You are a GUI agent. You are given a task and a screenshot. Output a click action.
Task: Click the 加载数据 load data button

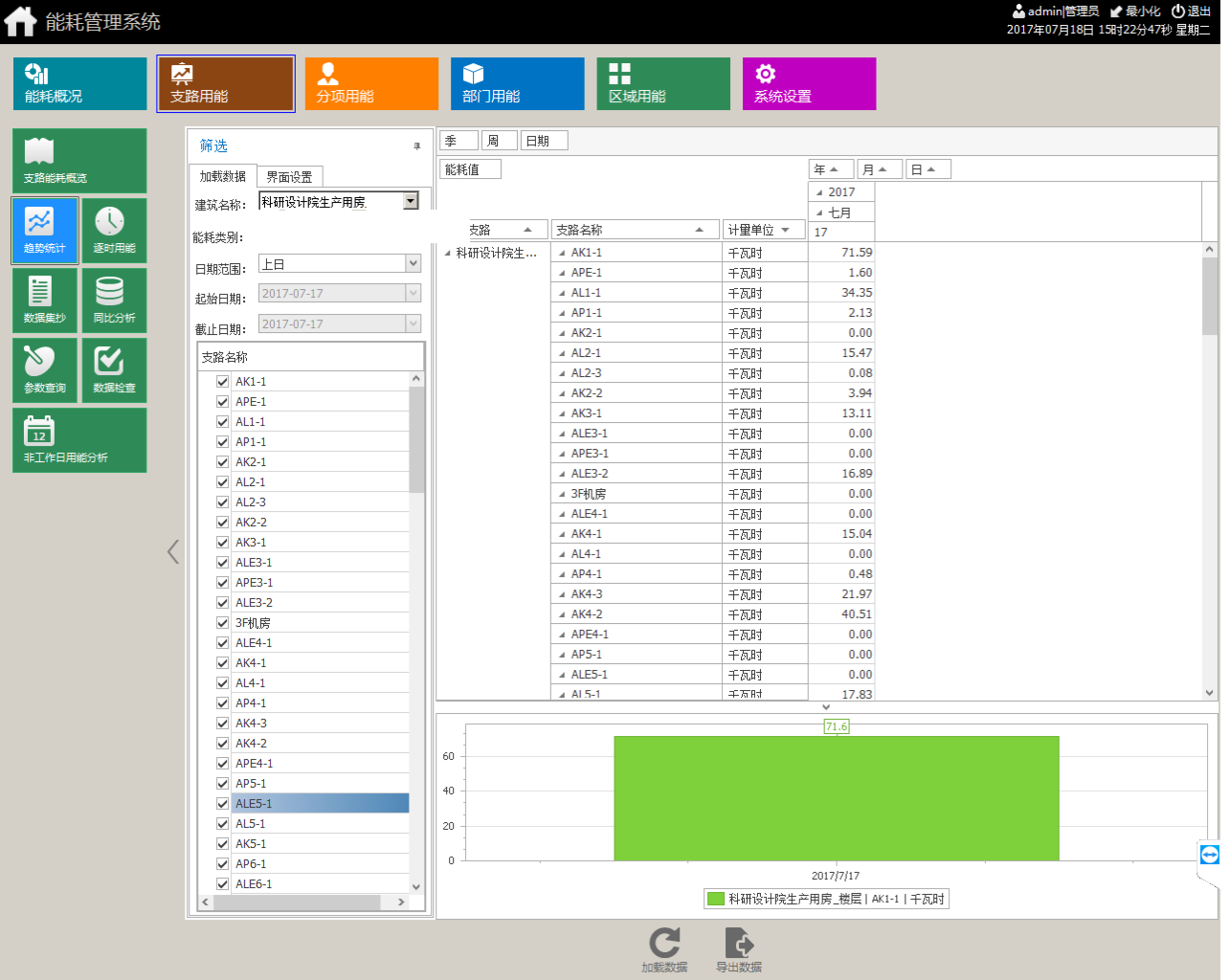point(664,948)
